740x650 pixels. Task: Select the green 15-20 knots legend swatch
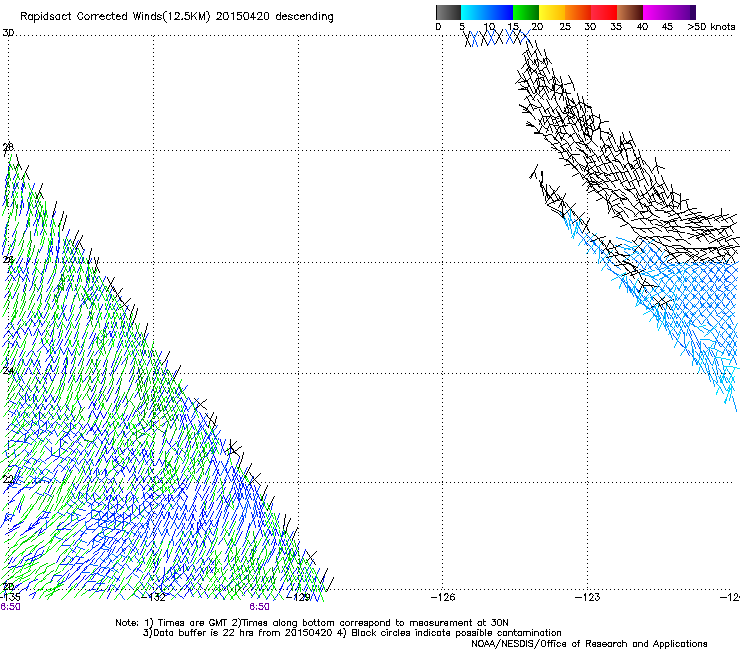[x=526, y=12]
